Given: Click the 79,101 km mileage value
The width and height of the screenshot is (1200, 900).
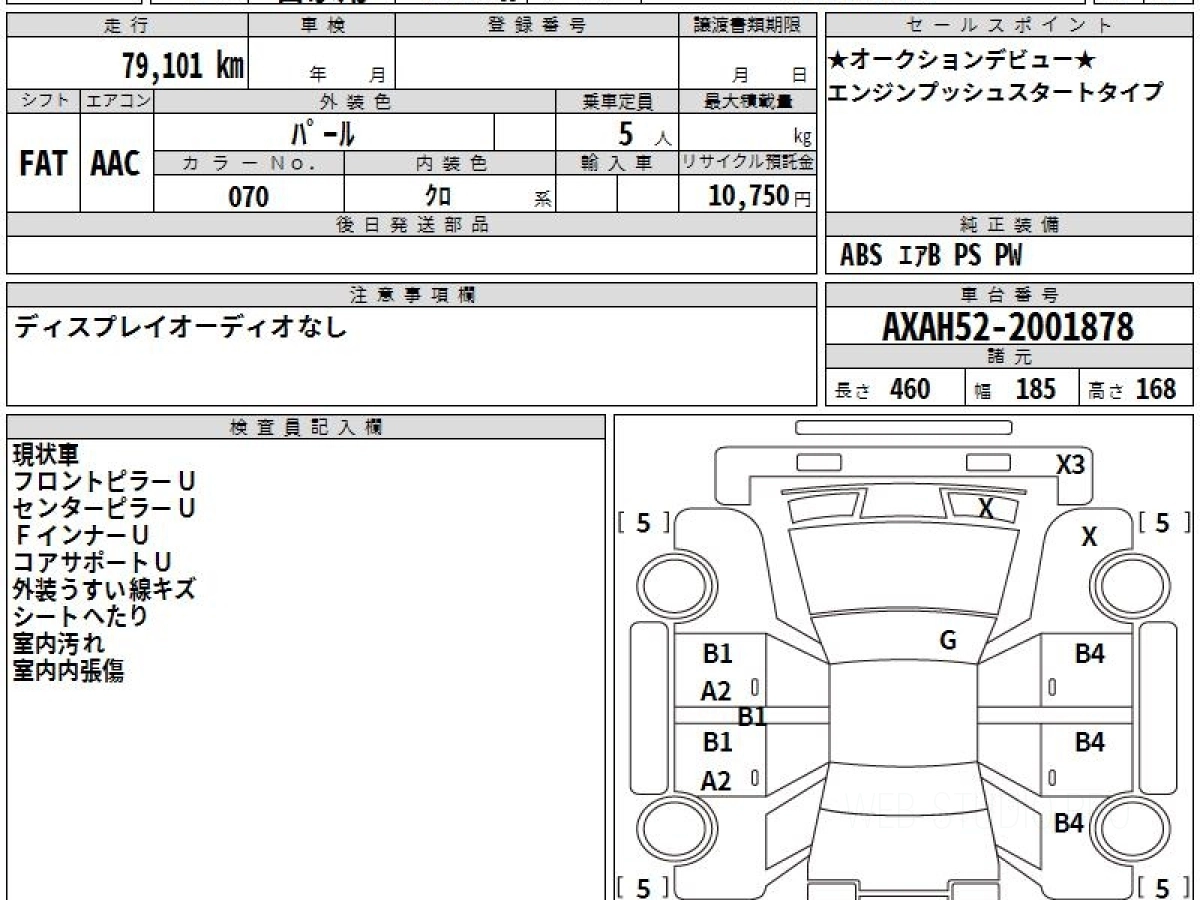Looking at the screenshot, I should (x=183, y=67).
